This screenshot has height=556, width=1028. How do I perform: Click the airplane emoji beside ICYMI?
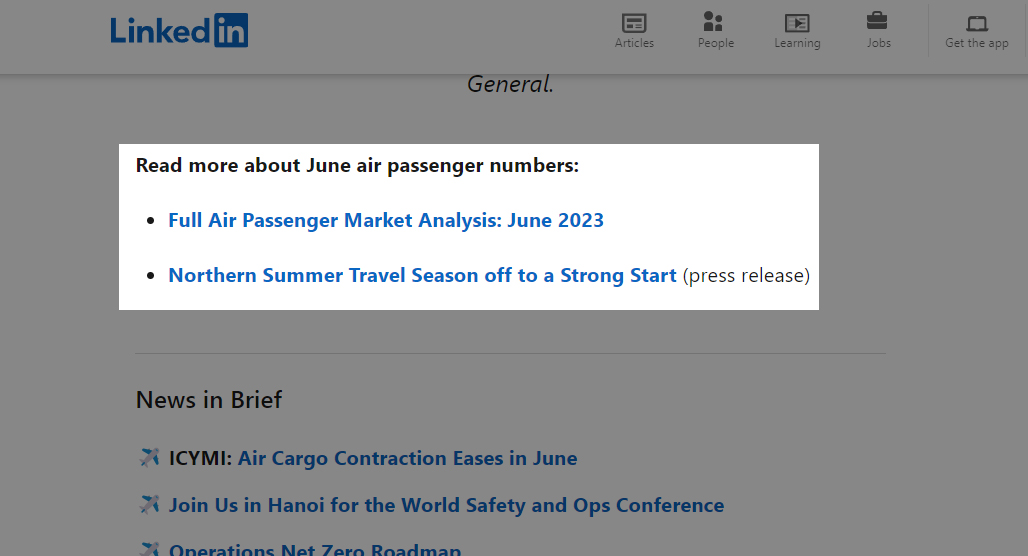click(149, 457)
